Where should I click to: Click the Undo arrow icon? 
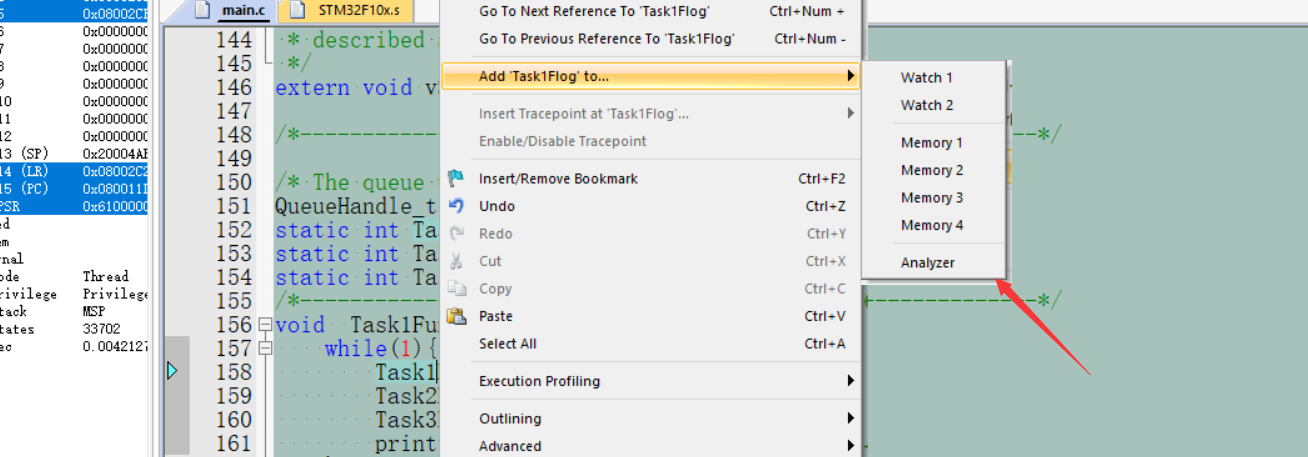point(456,206)
